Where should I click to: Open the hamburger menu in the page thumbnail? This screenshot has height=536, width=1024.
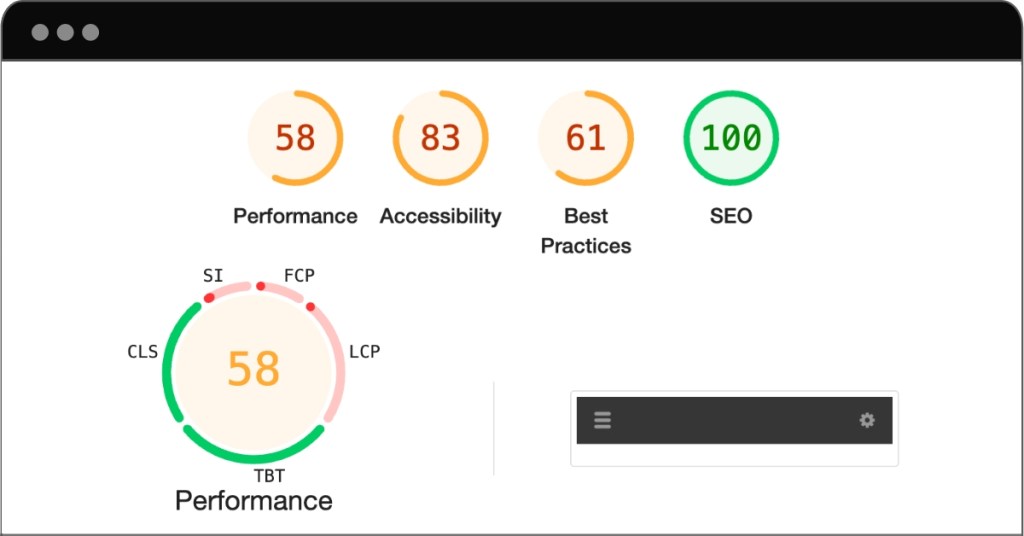(602, 421)
